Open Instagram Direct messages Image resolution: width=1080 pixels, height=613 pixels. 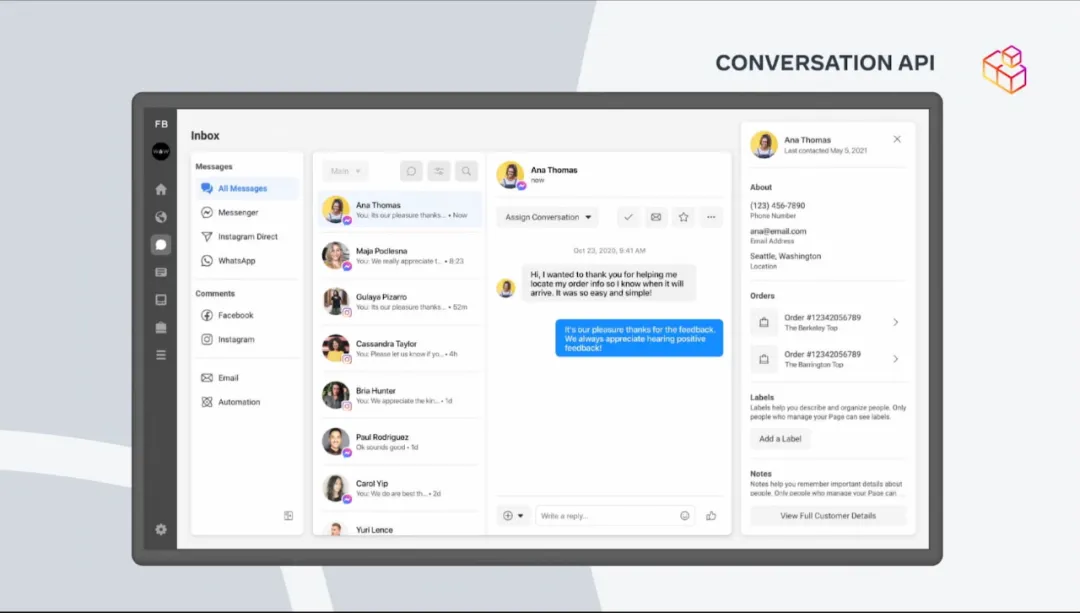coord(247,236)
